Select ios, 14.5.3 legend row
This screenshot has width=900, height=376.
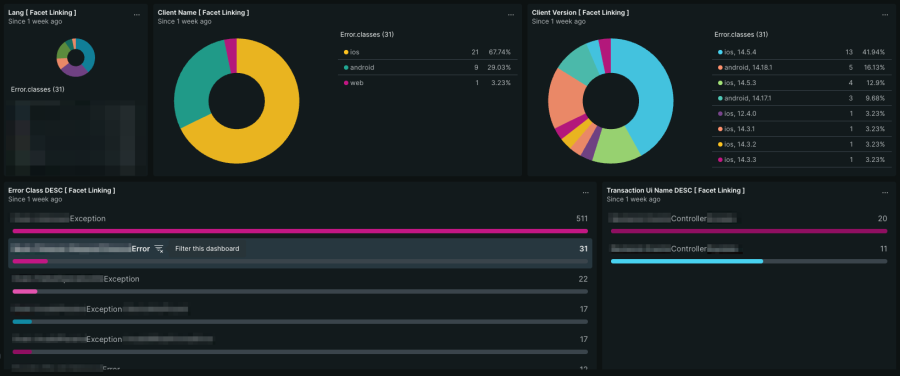pyautogui.click(x=801, y=83)
